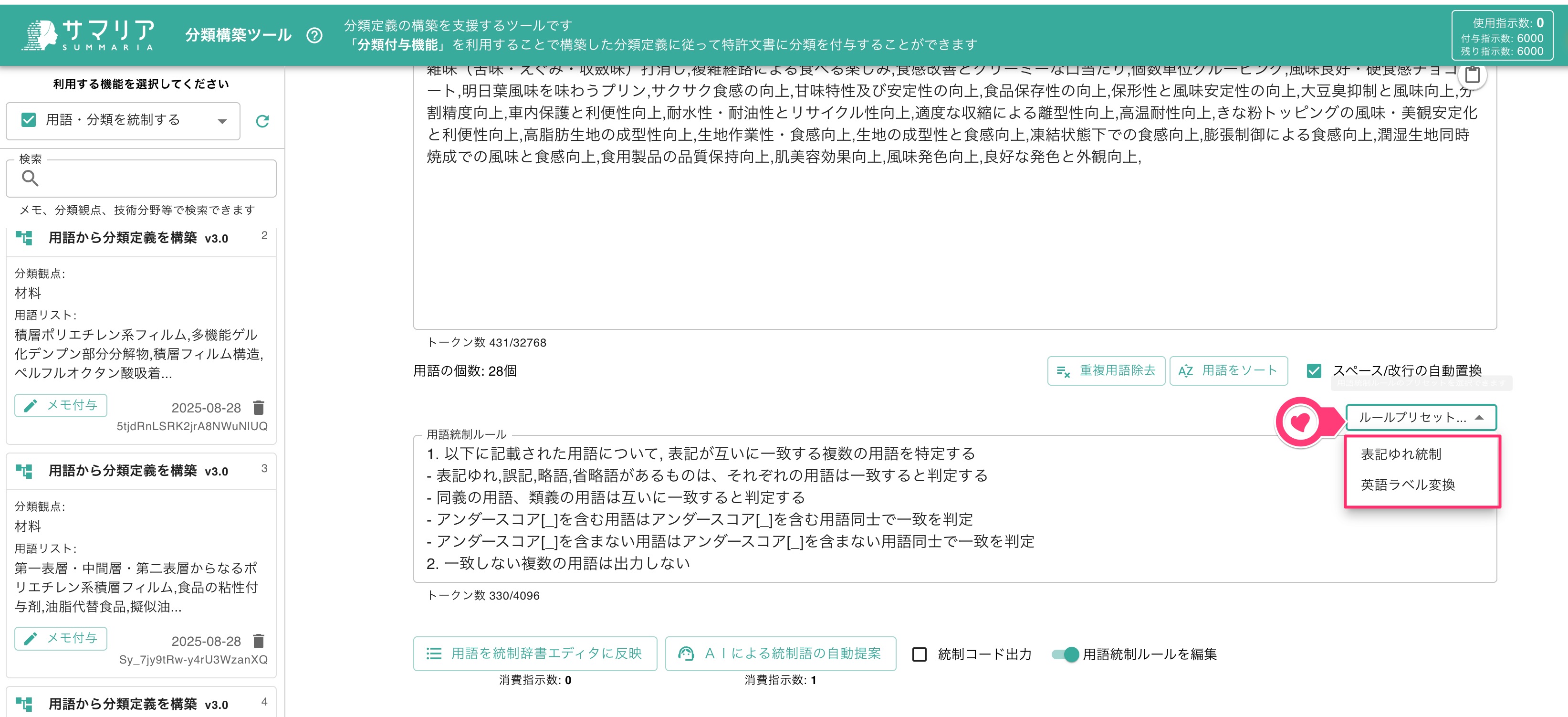Collapse the ルールプリセット dropdown
This screenshot has width=1568, height=717.
[x=1421, y=417]
